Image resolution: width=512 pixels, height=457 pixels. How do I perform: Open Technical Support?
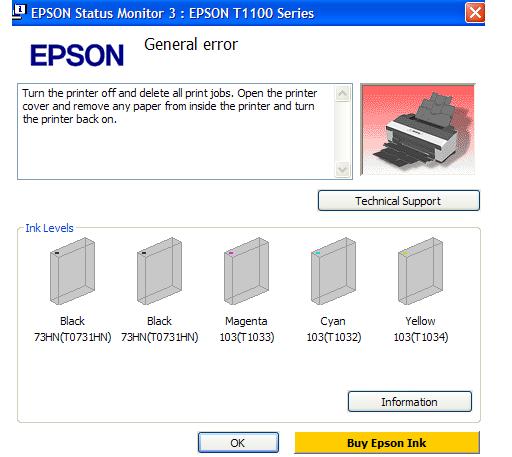pos(399,201)
